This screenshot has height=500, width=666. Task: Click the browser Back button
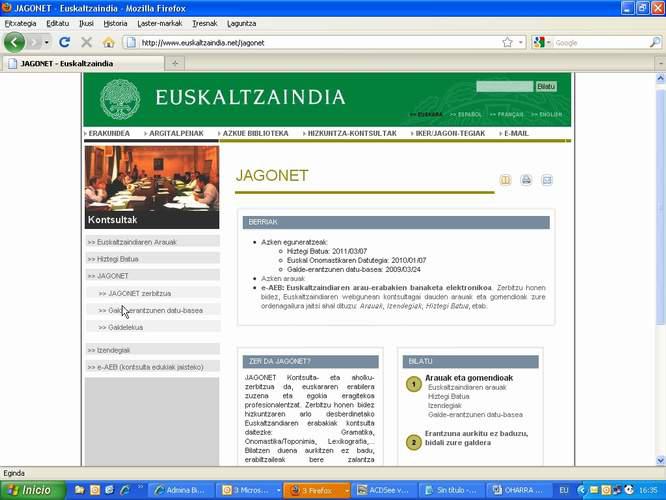click(14, 42)
